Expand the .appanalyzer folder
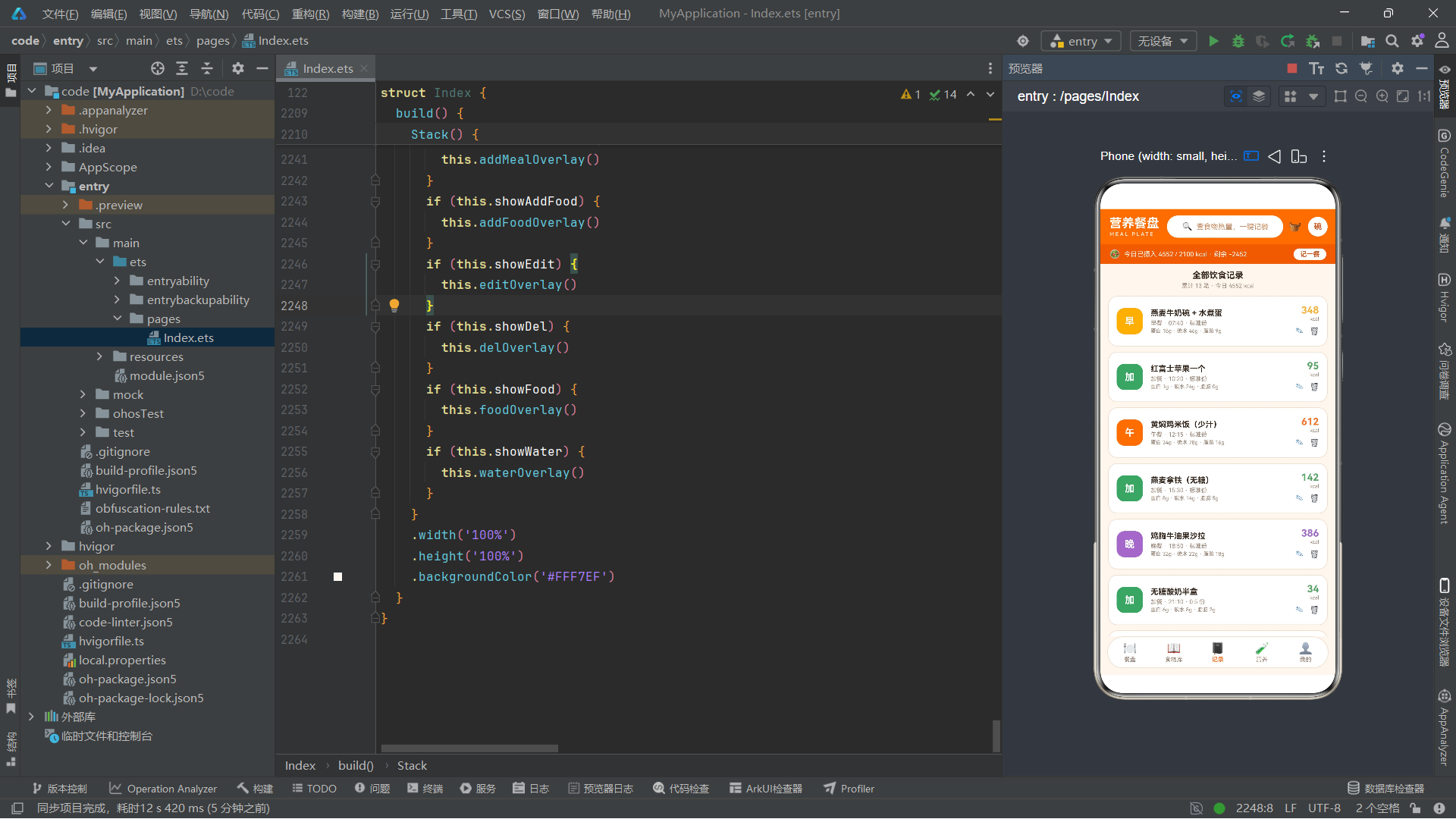Screen dimensions: 1456x819 pos(49,110)
